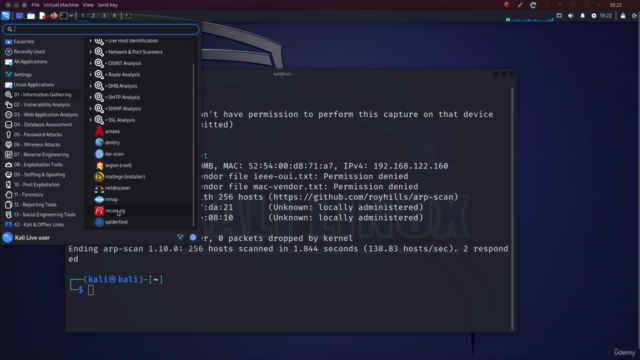Open Kali whisker menu icon in panel
Image resolution: width=640 pixels, height=360 pixels.
6,16
